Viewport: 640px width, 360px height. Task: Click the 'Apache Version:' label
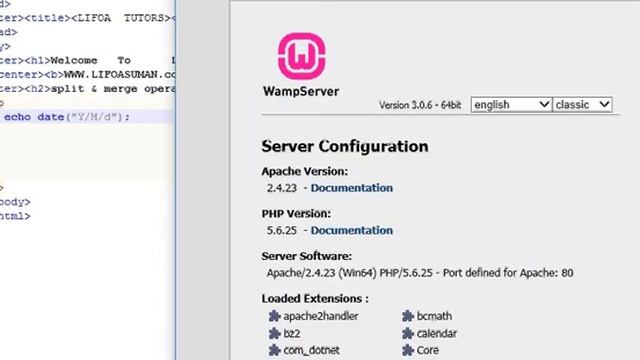click(x=304, y=171)
